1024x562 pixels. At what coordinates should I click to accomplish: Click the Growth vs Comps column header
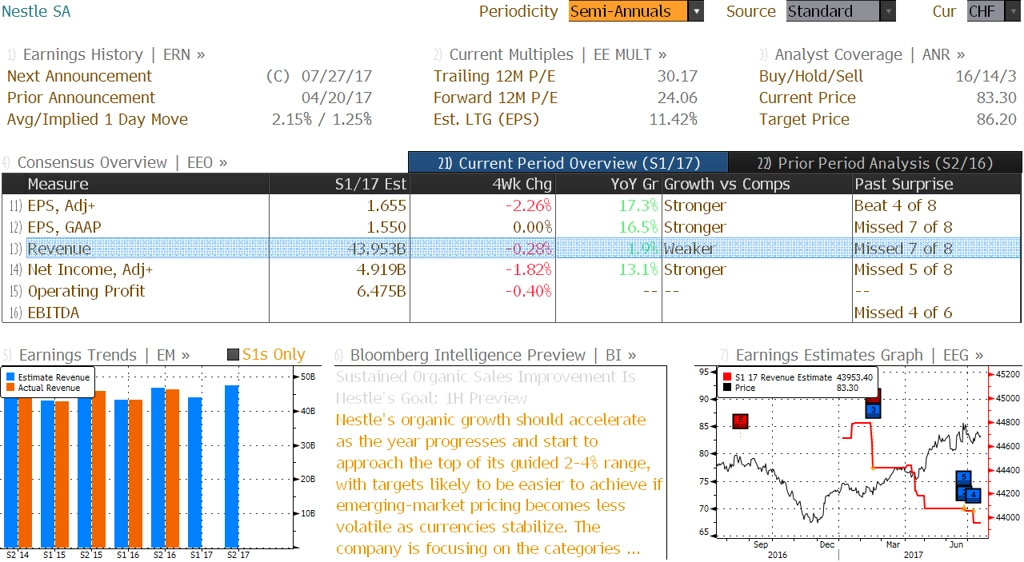pyautogui.click(x=757, y=184)
